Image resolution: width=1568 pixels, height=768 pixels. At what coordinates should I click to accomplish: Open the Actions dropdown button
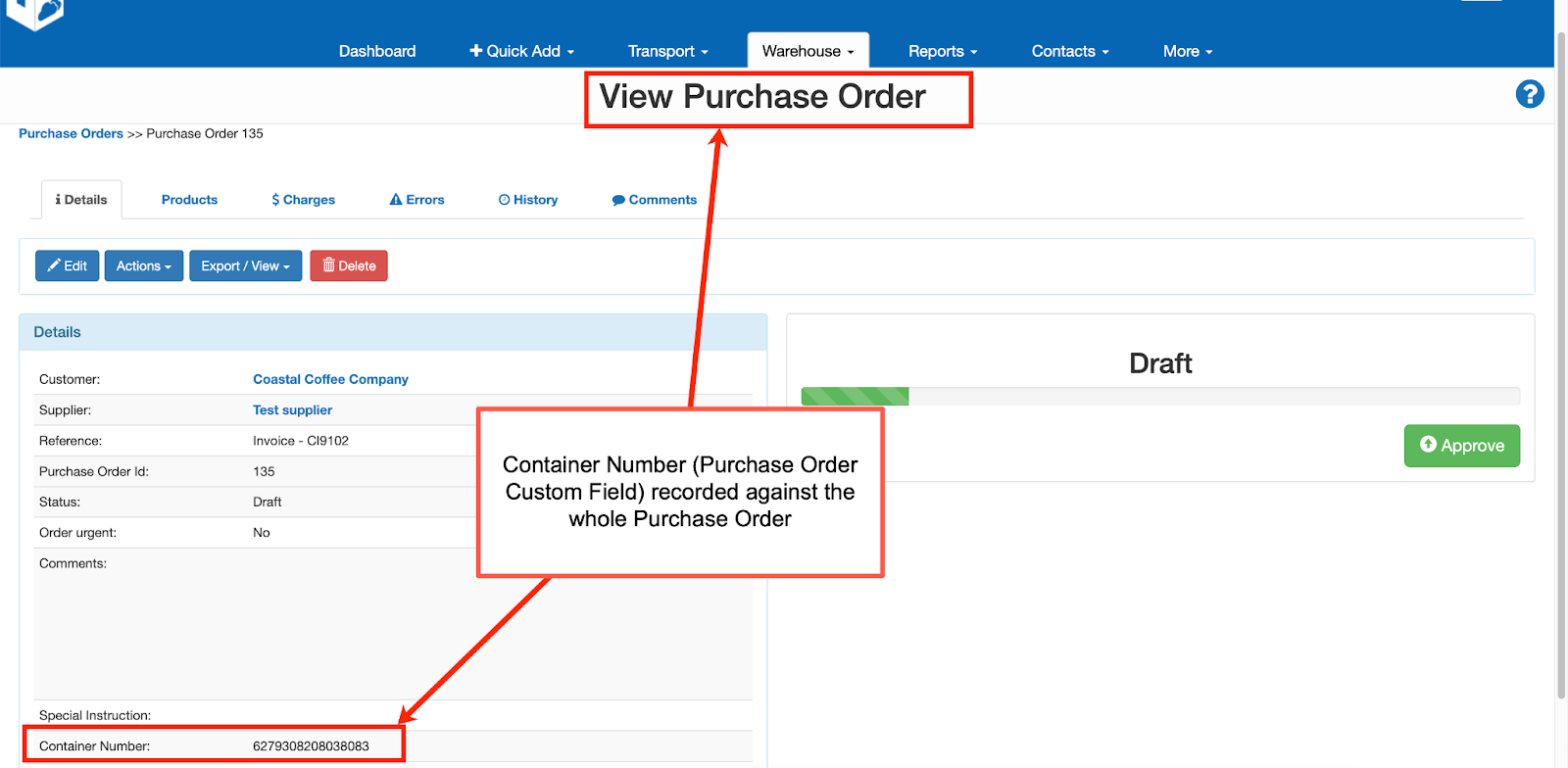pos(144,265)
